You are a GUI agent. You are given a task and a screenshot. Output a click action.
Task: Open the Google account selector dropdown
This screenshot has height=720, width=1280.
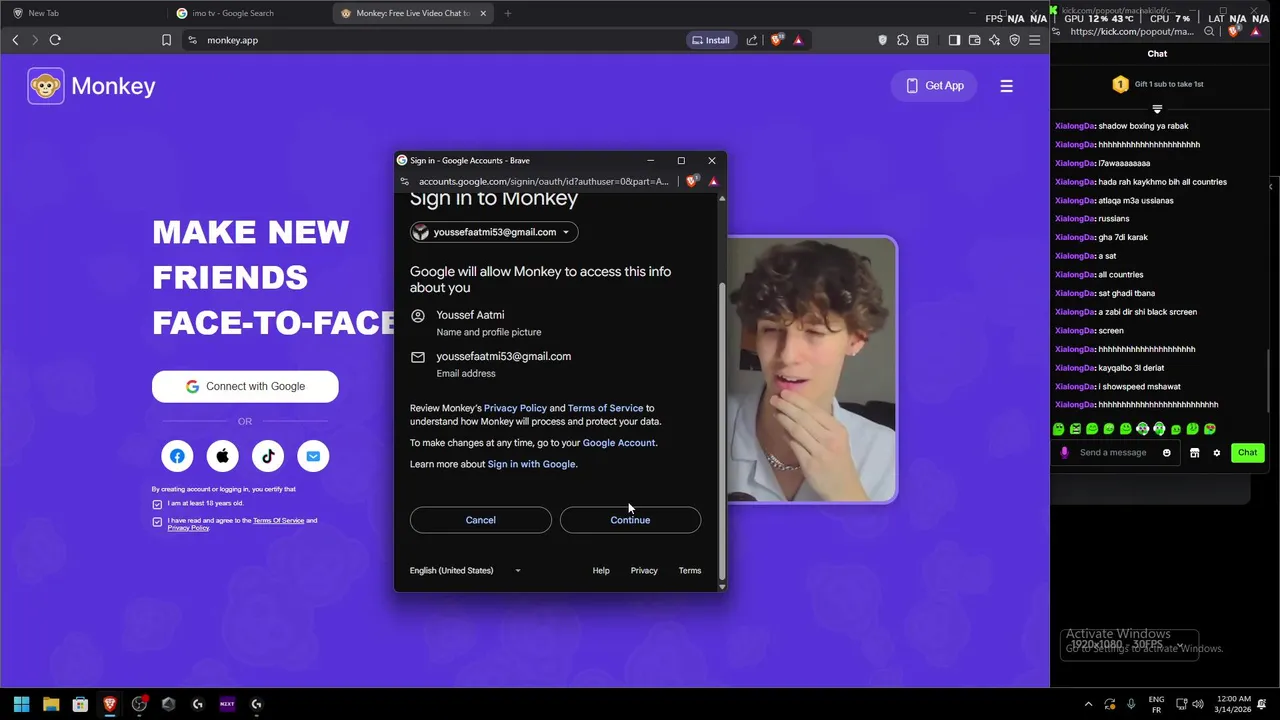coord(494,232)
